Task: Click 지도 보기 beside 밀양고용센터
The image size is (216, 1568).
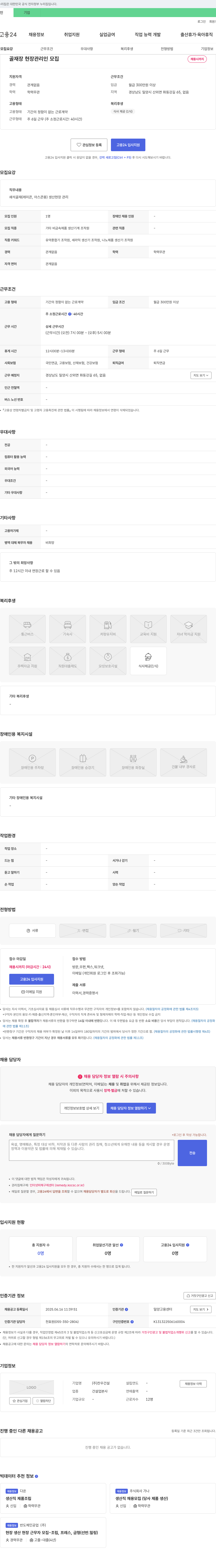Action: tap(201, 1309)
